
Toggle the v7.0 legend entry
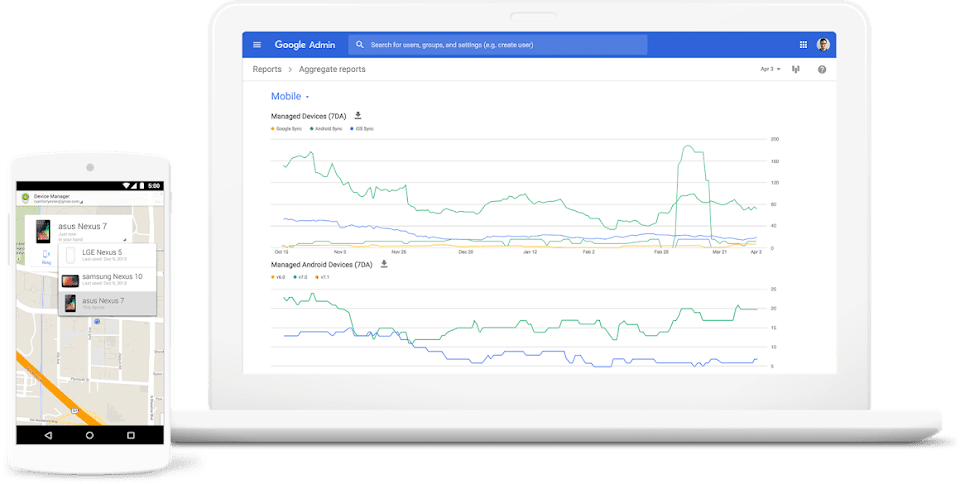[301, 277]
